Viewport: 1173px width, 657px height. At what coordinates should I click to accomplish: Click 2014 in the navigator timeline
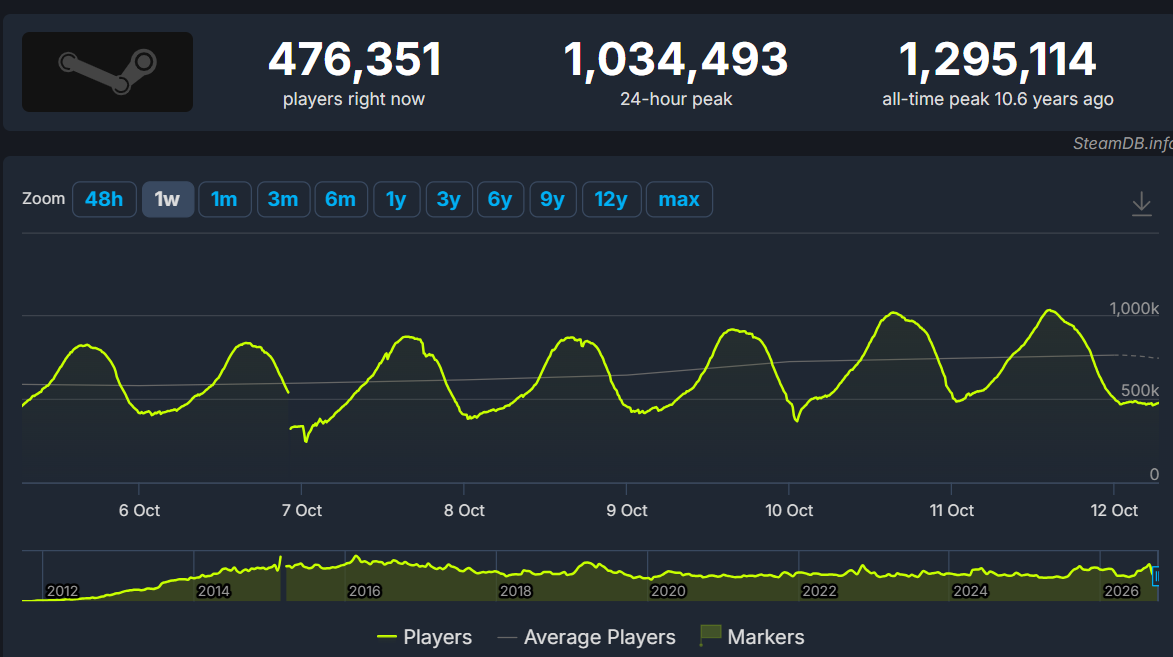213,591
